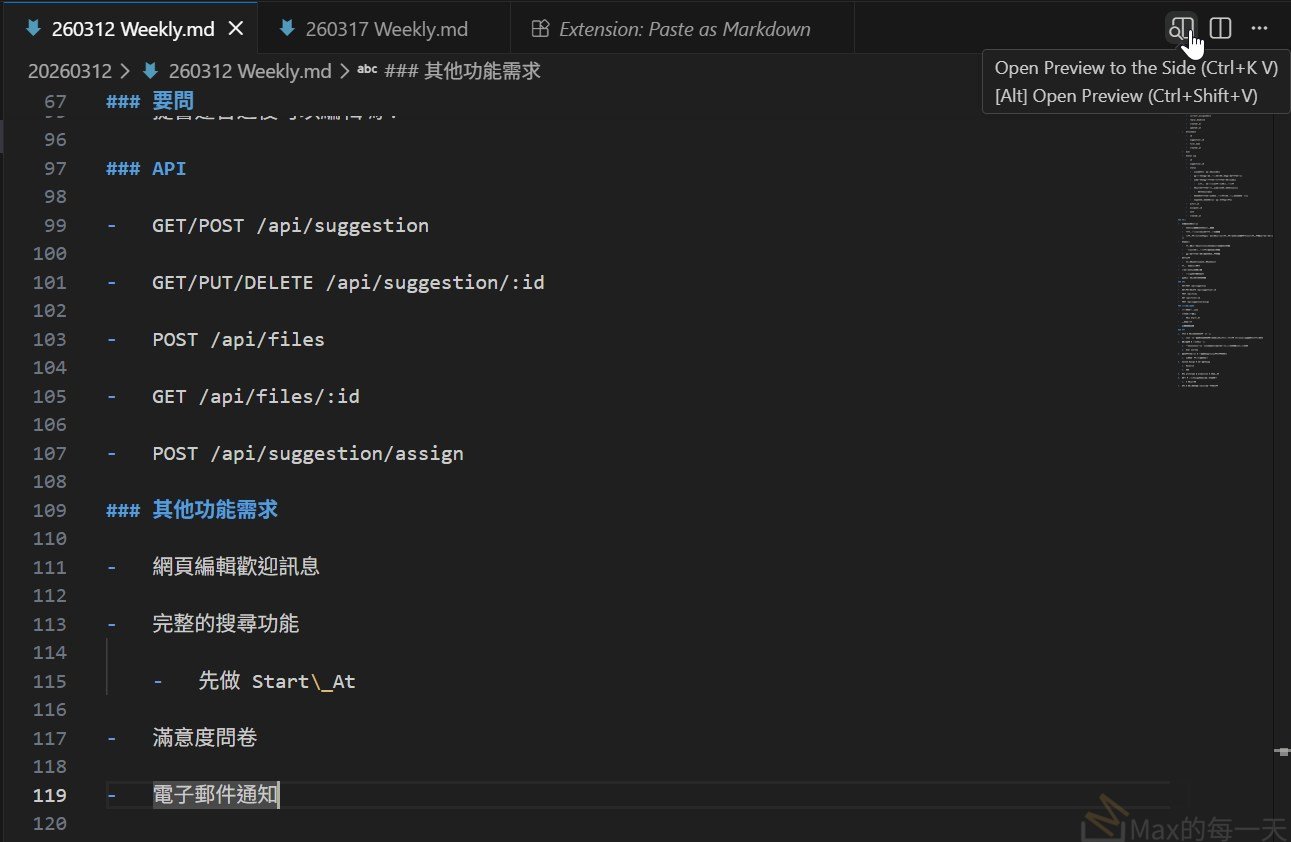Open the Extension: Paste as Markdown tab
The image size is (1291, 842).
(x=684, y=29)
